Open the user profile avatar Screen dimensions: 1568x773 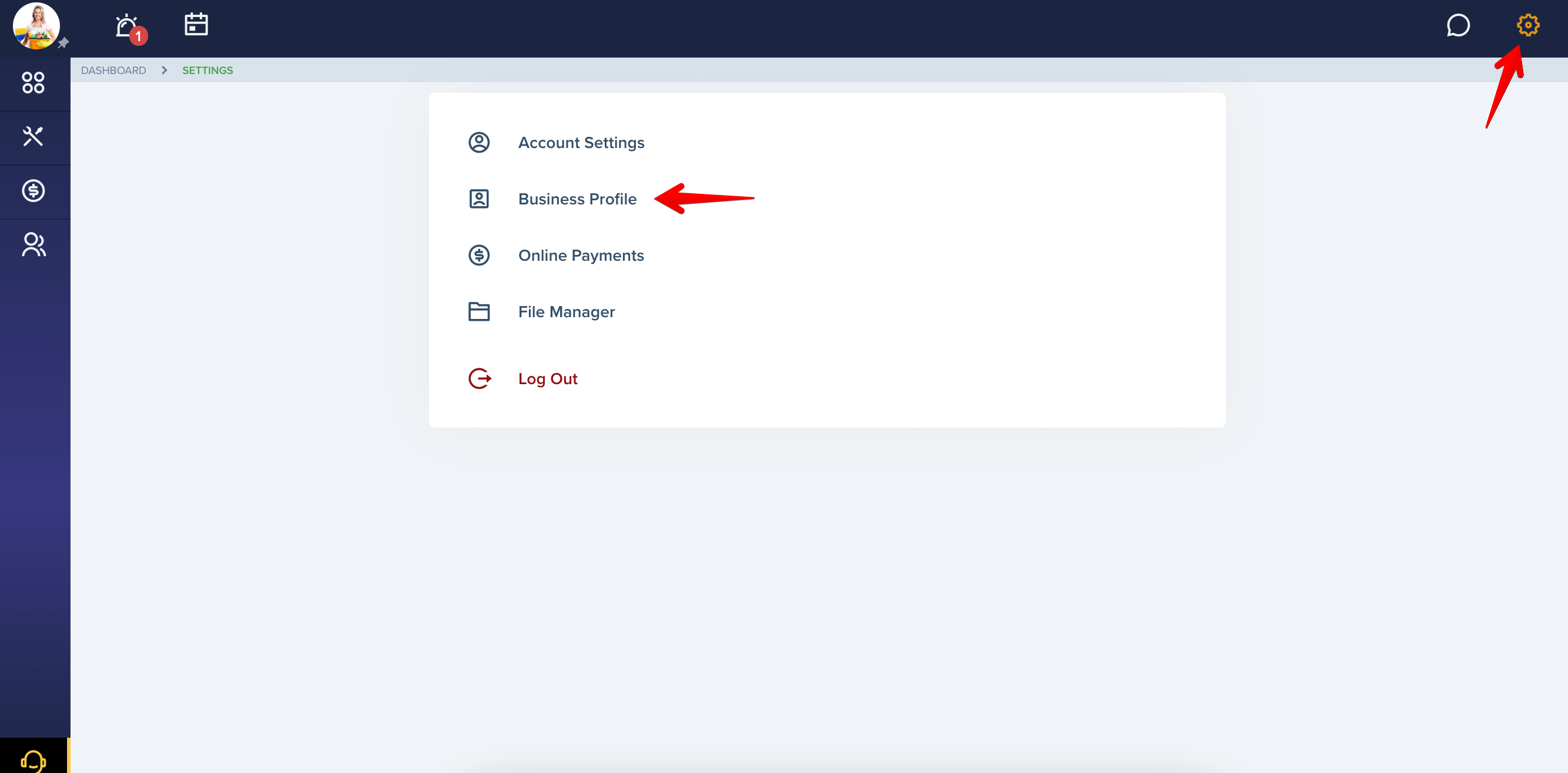point(36,25)
